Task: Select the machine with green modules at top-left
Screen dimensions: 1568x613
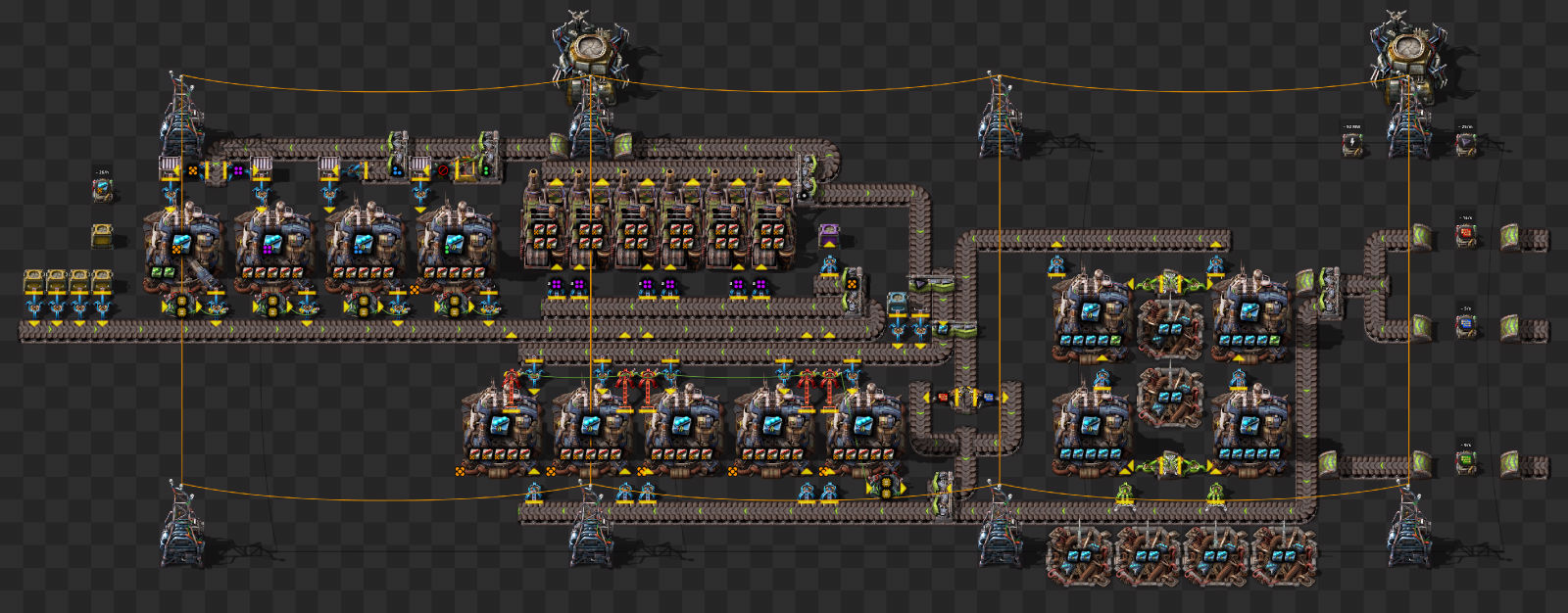Action: 182,247
